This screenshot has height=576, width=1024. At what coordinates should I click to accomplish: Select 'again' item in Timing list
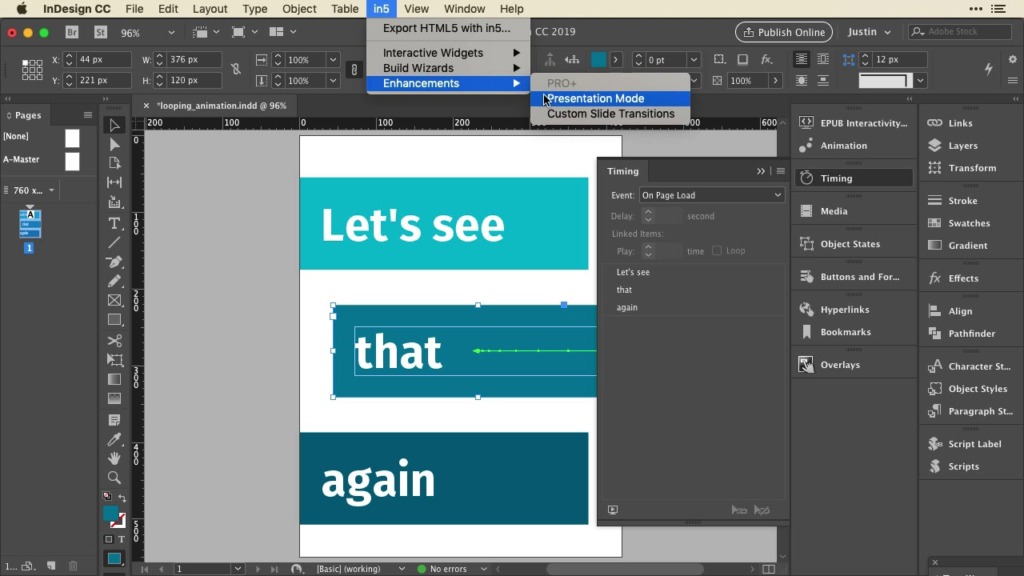point(627,307)
